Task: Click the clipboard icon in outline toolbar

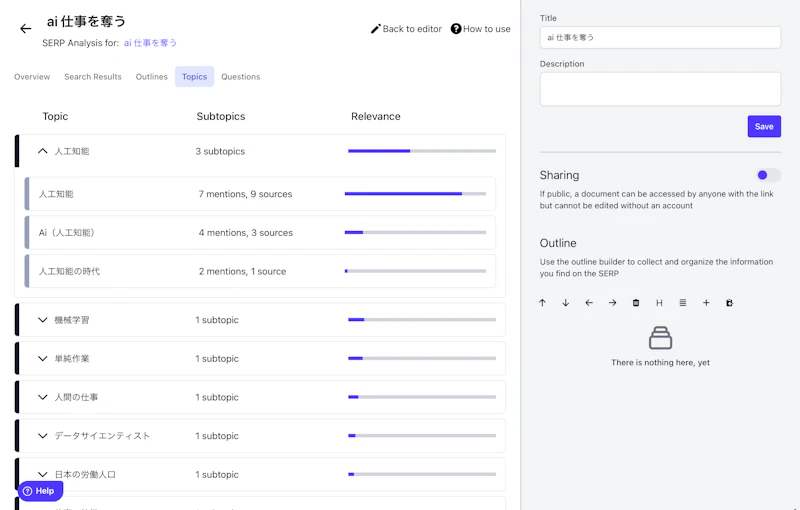Action: pos(729,303)
